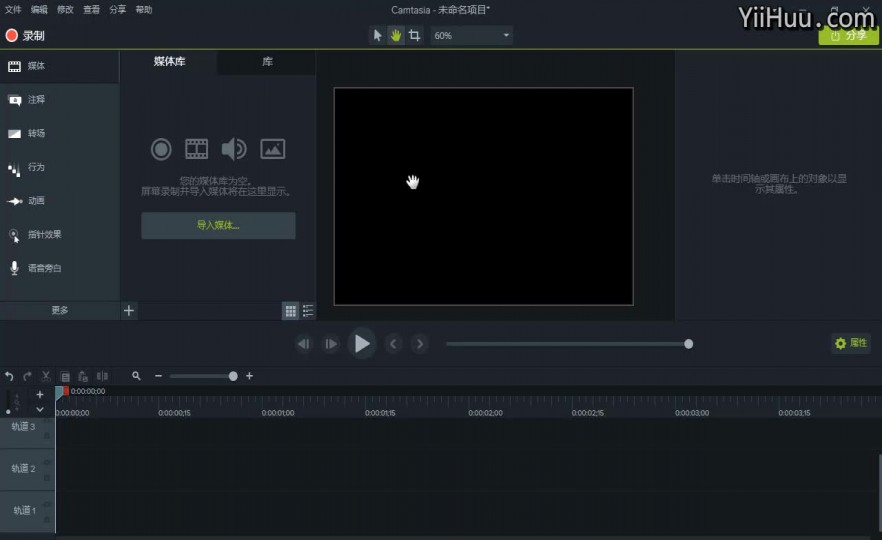Zoom in the timeline with plus

click(249, 376)
